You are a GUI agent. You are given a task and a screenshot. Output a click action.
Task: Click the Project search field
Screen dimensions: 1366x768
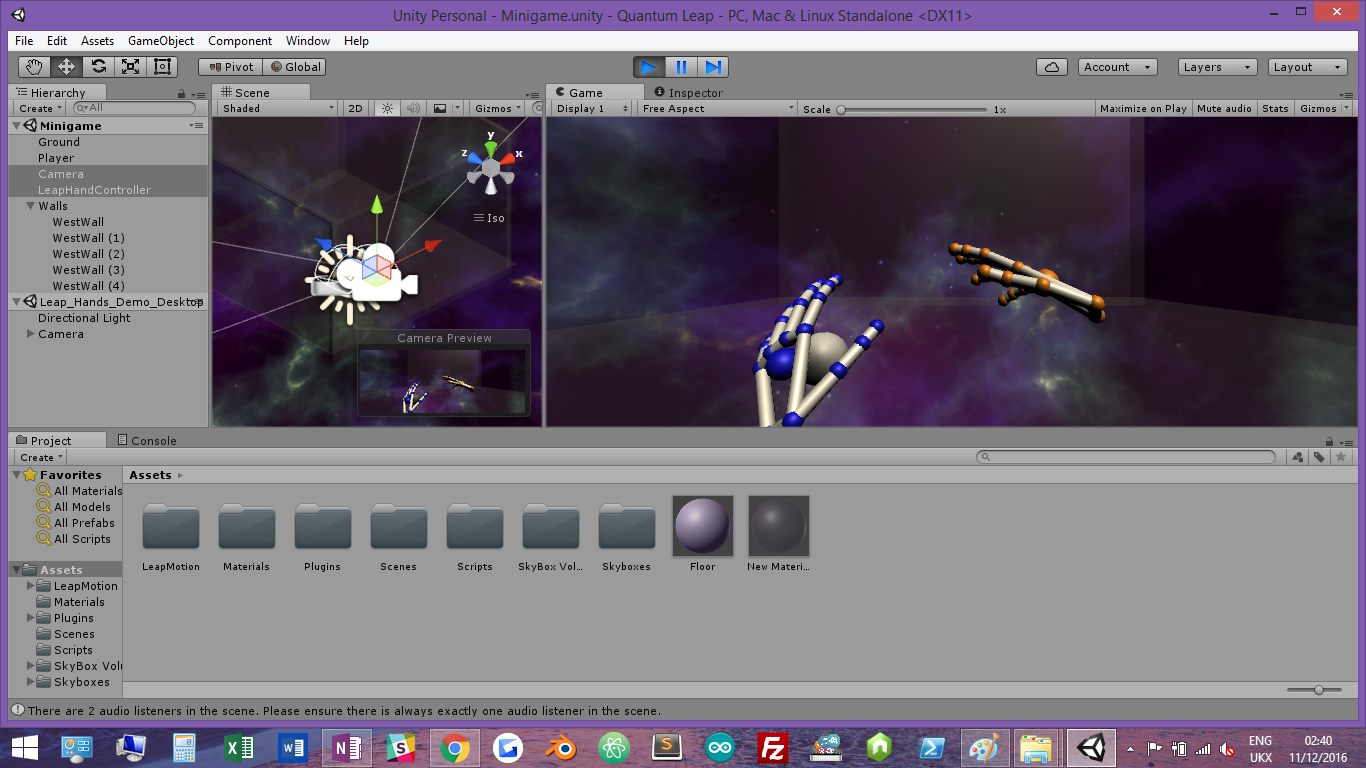coord(1126,457)
